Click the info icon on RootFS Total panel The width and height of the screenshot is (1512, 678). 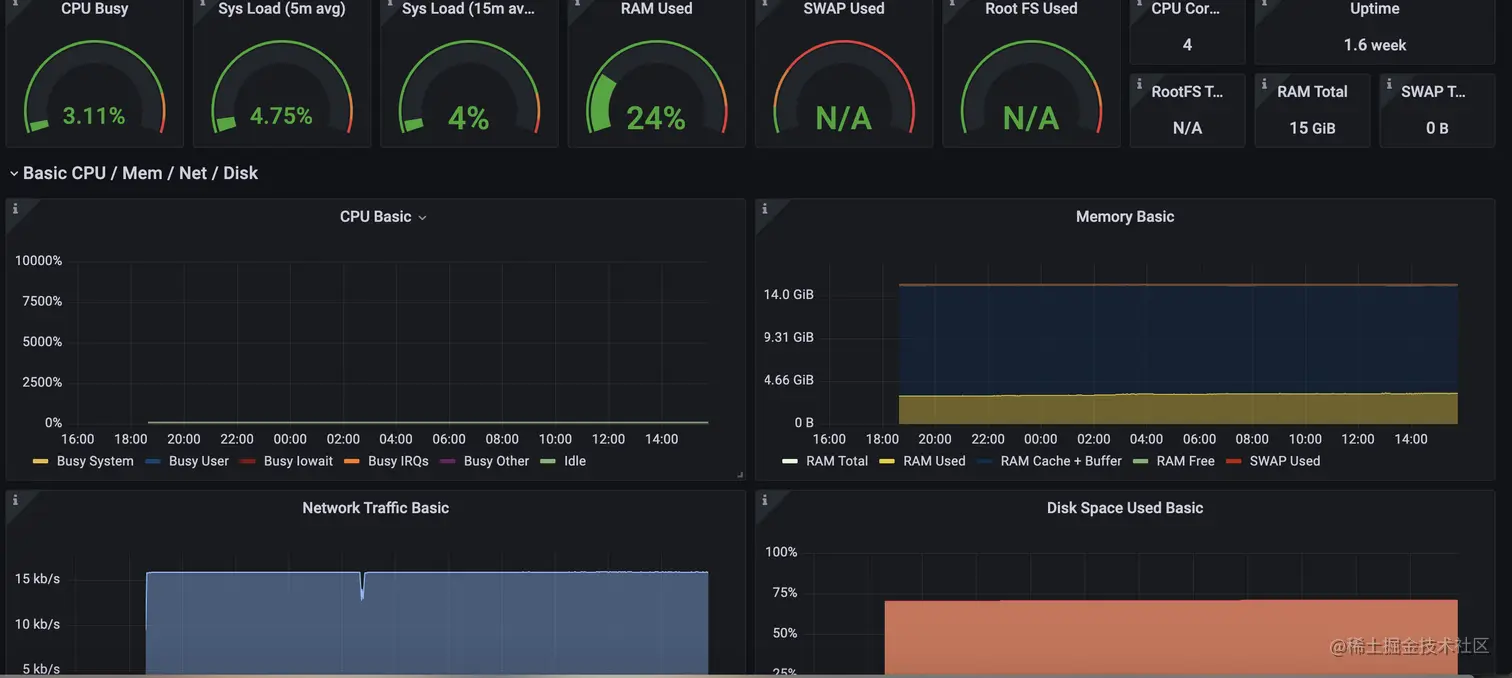pyautogui.click(x=1139, y=84)
